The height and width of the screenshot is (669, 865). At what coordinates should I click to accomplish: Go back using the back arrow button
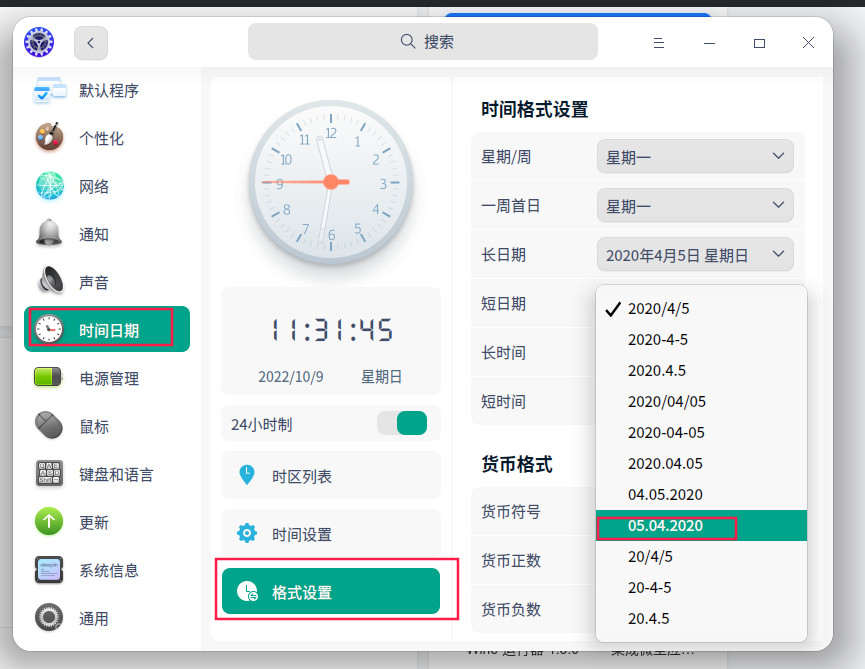tap(91, 42)
